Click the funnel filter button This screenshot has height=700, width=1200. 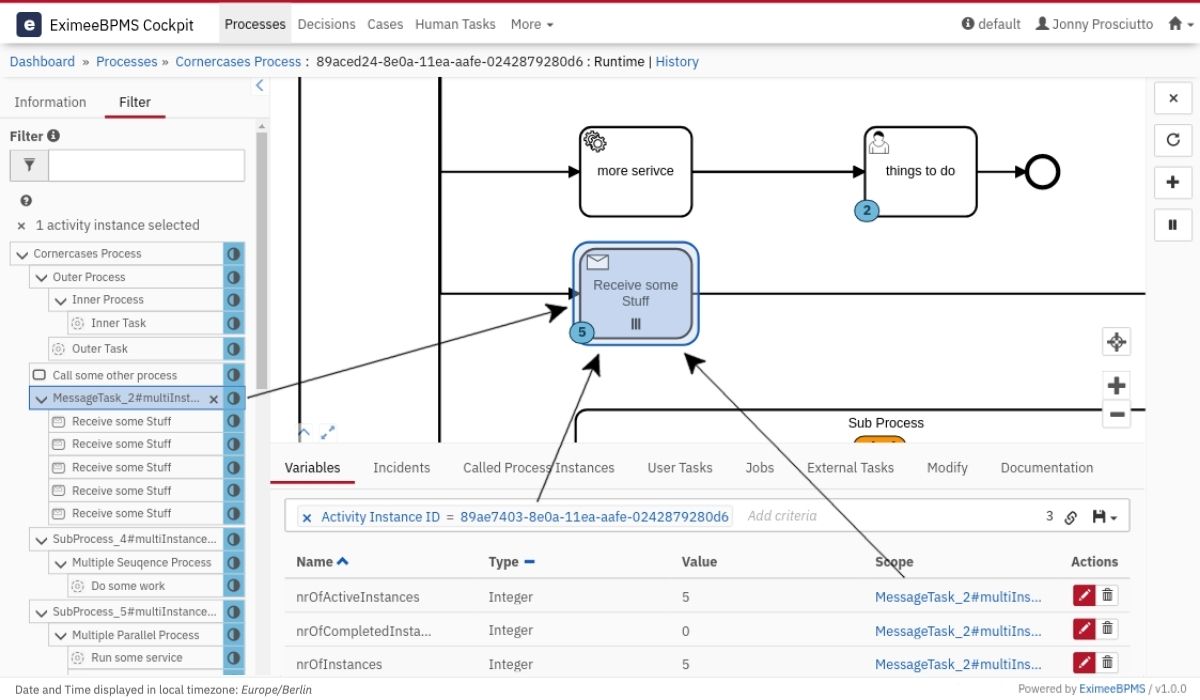[x=29, y=165]
